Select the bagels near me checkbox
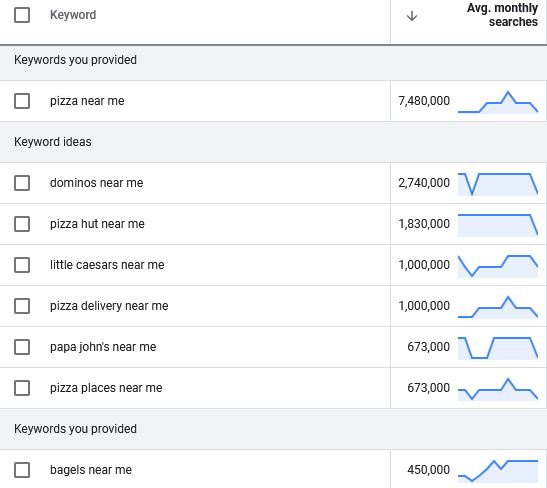 click(22, 470)
